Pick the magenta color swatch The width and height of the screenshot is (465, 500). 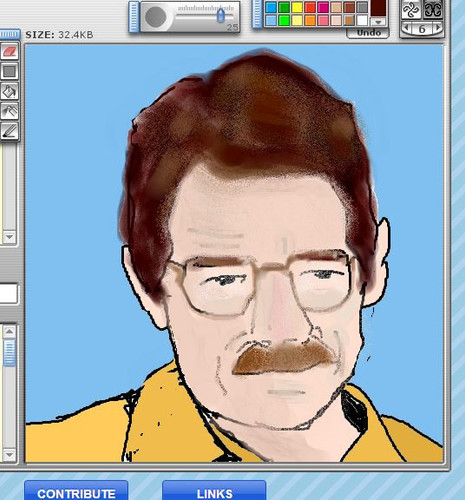point(323,8)
